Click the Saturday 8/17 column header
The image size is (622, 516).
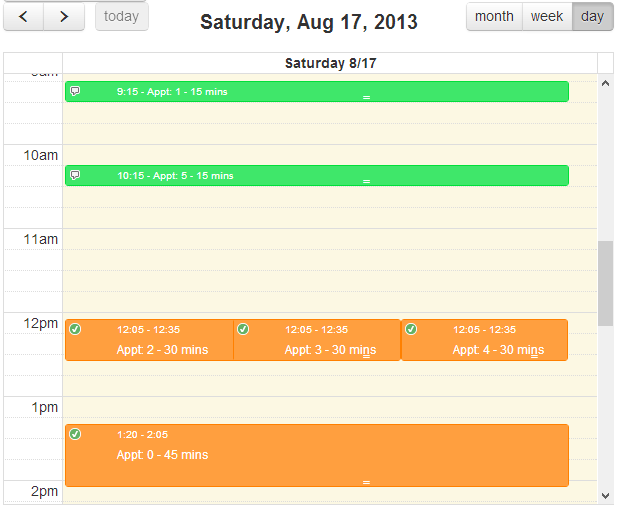pyautogui.click(x=330, y=63)
